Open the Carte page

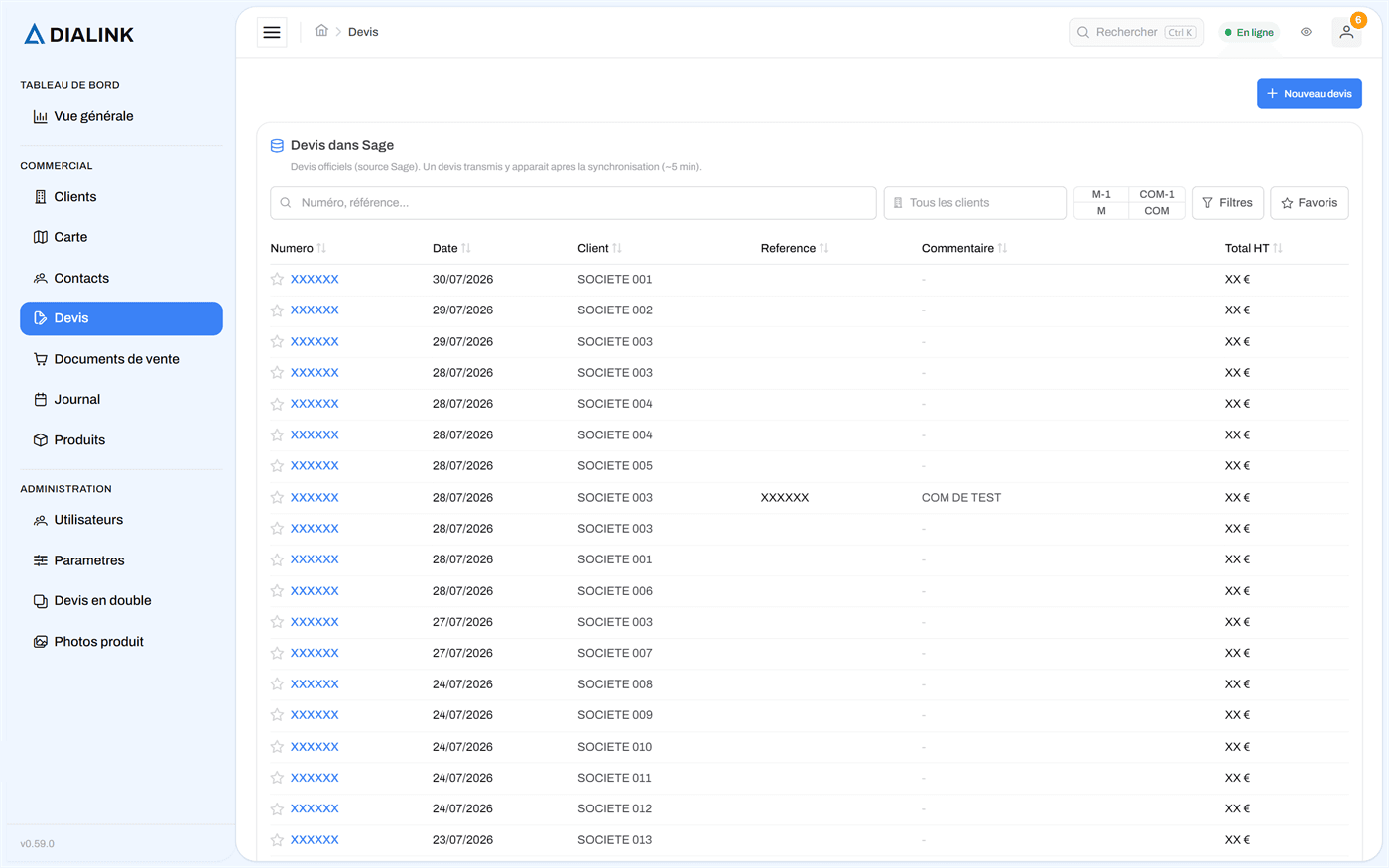(x=121, y=237)
